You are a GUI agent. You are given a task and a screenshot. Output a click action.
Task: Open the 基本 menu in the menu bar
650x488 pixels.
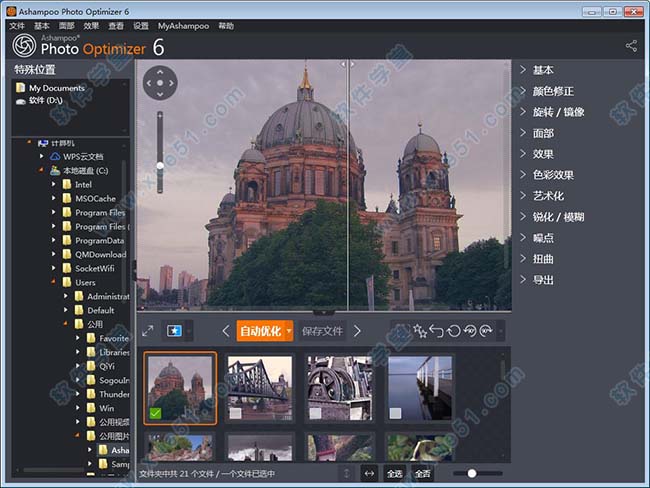coord(41,26)
